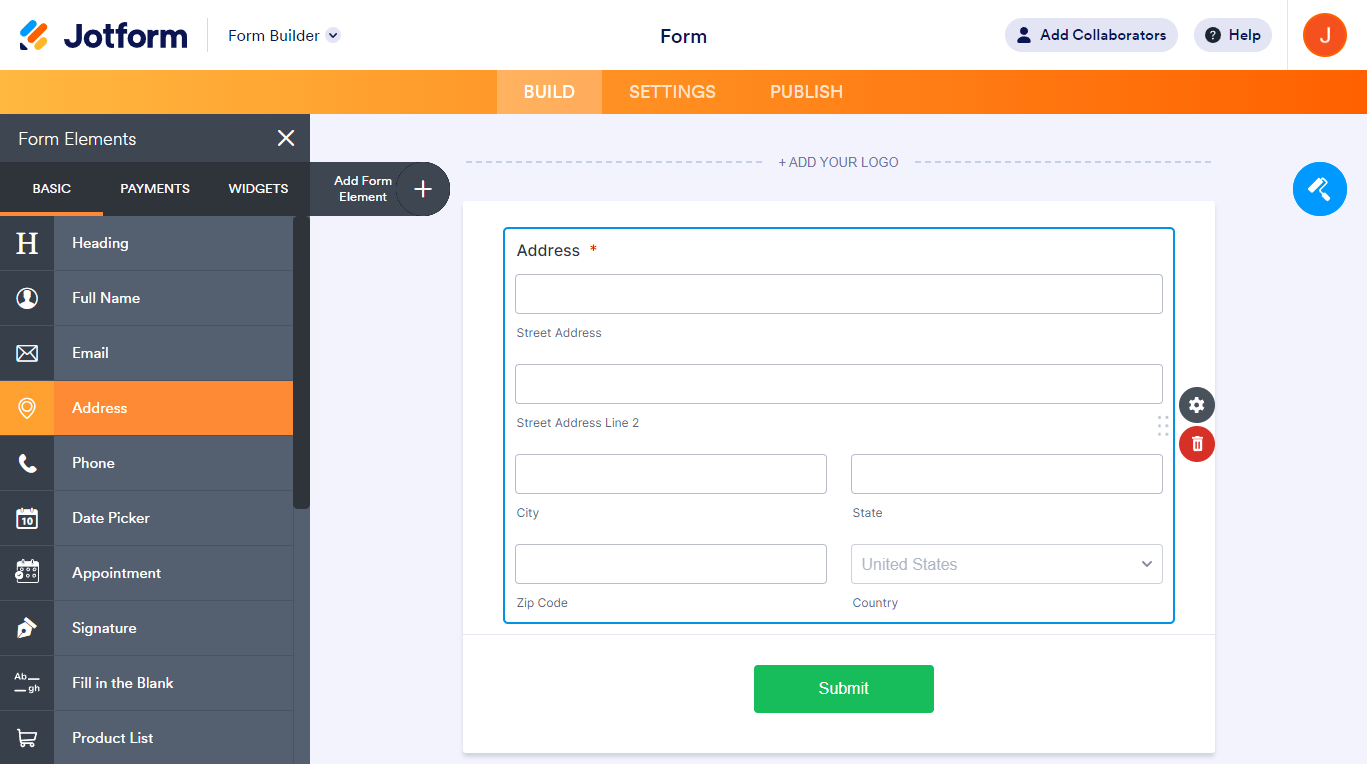Click the Heading element icon

27,243
